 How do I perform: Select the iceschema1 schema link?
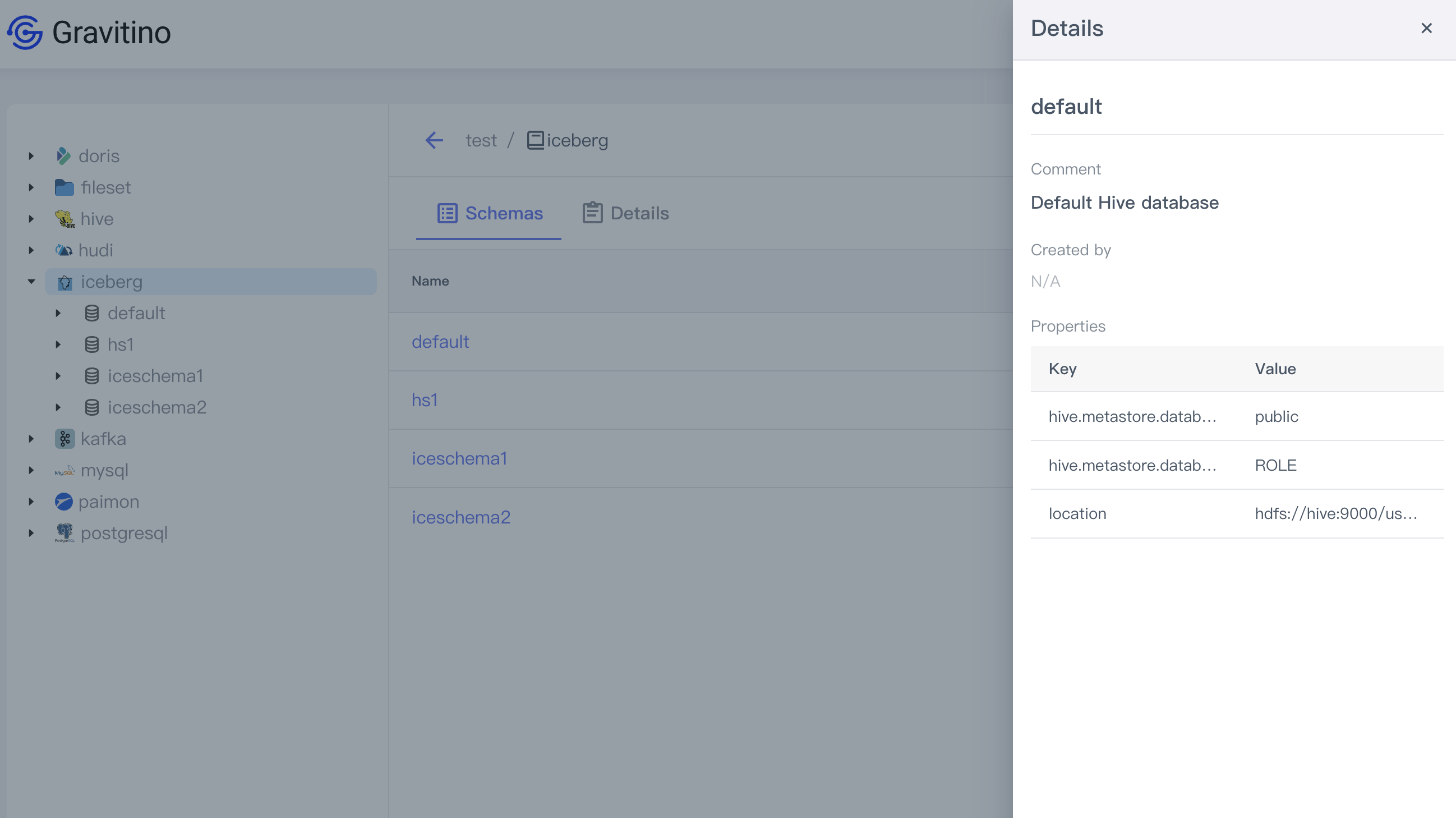click(459, 458)
